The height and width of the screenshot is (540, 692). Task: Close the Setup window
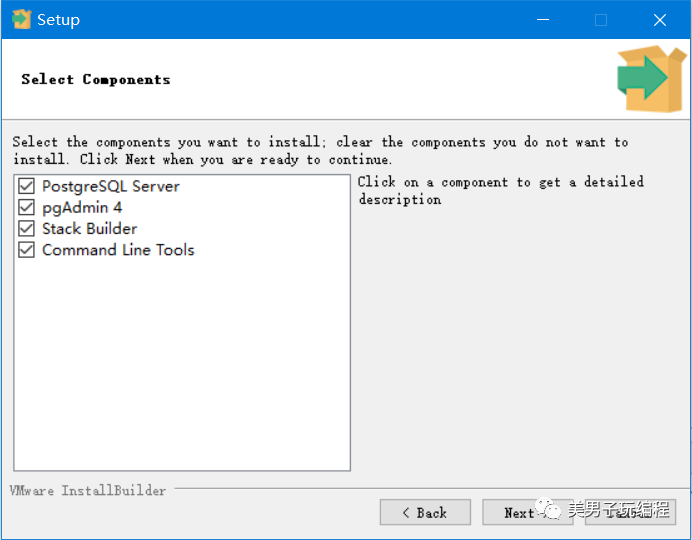pyautogui.click(x=660, y=20)
